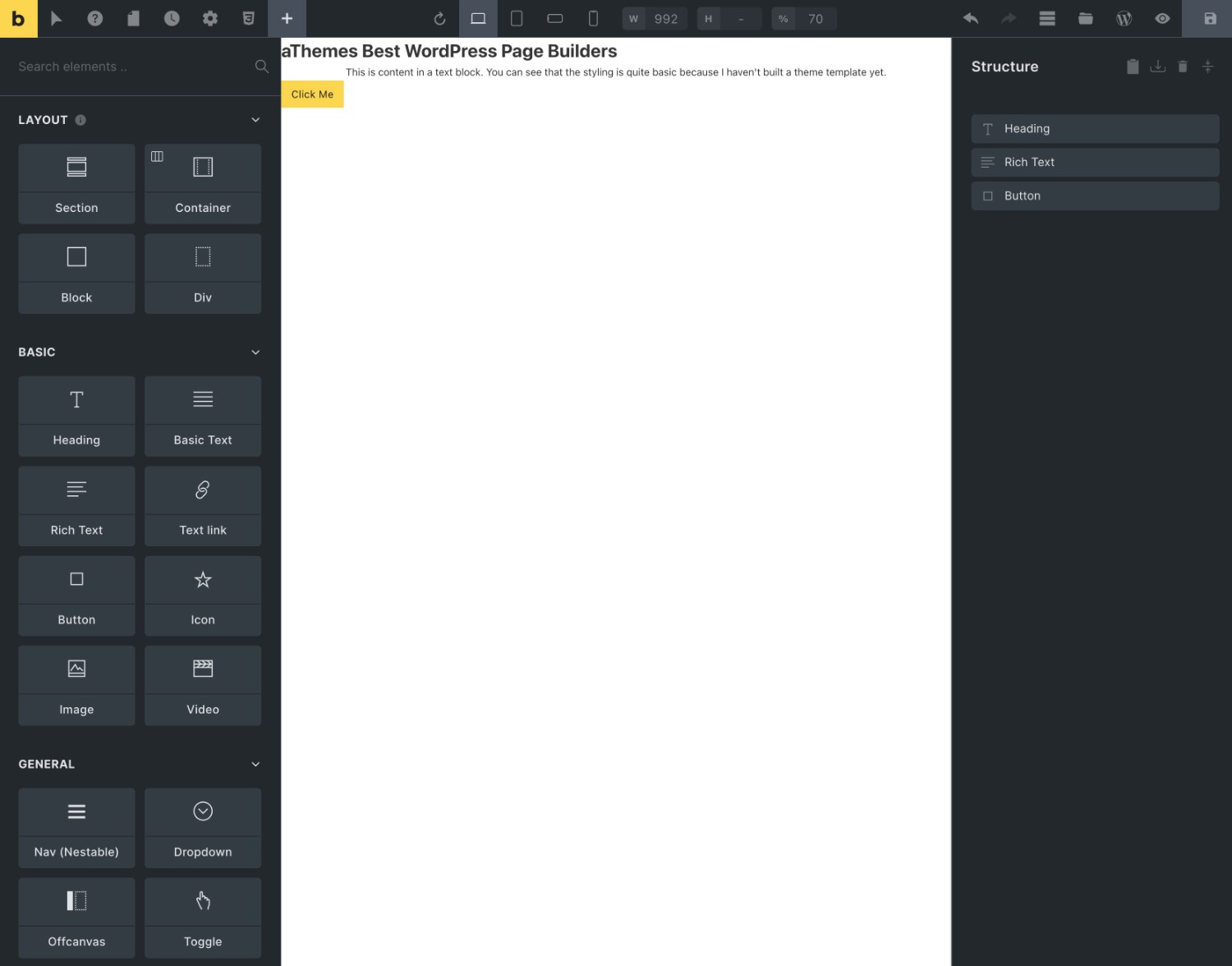Viewport: 1232px width, 966px height.
Task: Click the canvas width input field
Action: pos(665,18)
